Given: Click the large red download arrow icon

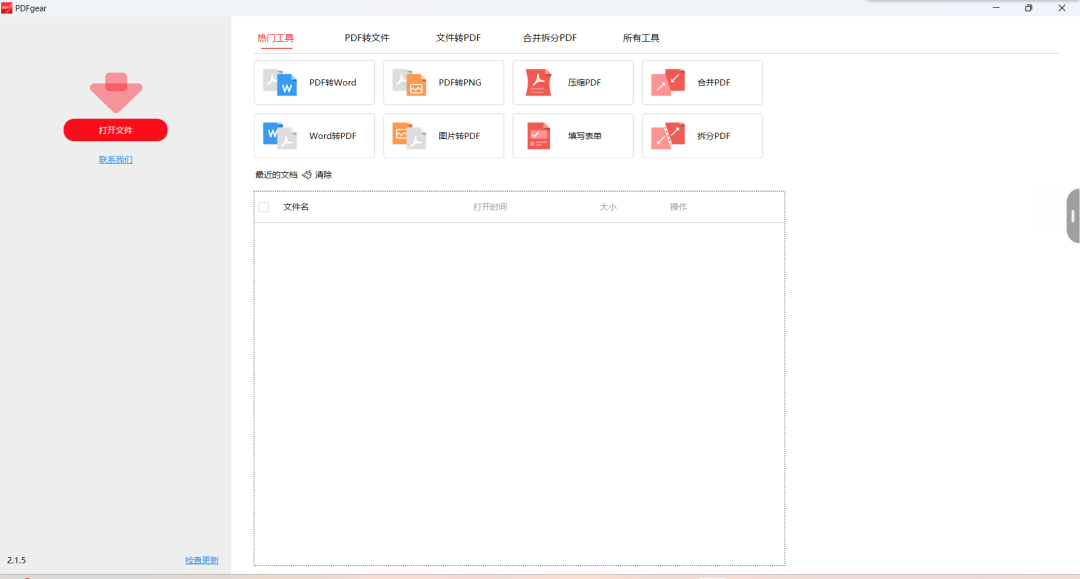Looking at the screenshot, I should [116, 92].
